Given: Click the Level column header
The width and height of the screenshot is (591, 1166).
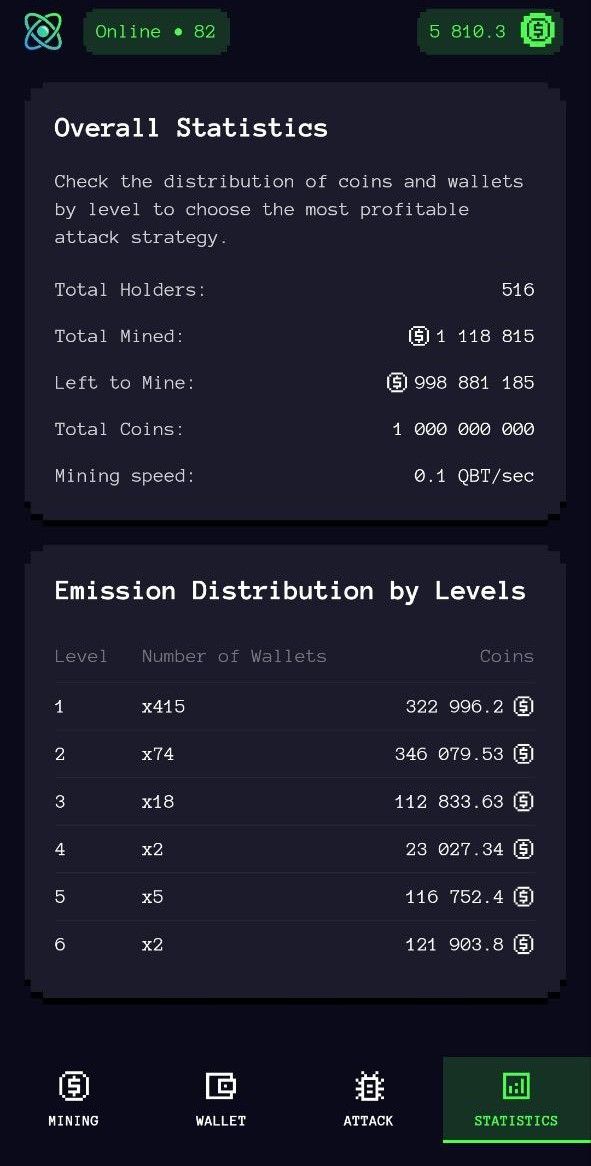Looking at the screenshot, I should tap(81, 656).
